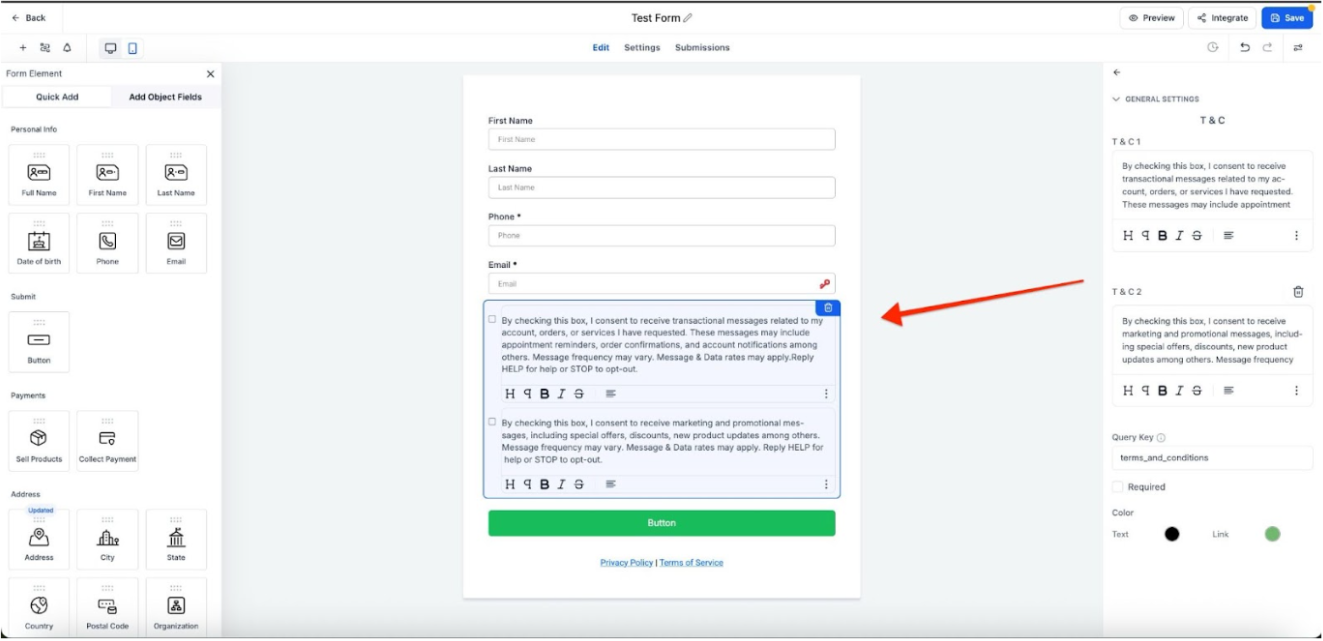Add the Email field element
The height and width of the screenshot is (641, 1323).
point(176,243)
